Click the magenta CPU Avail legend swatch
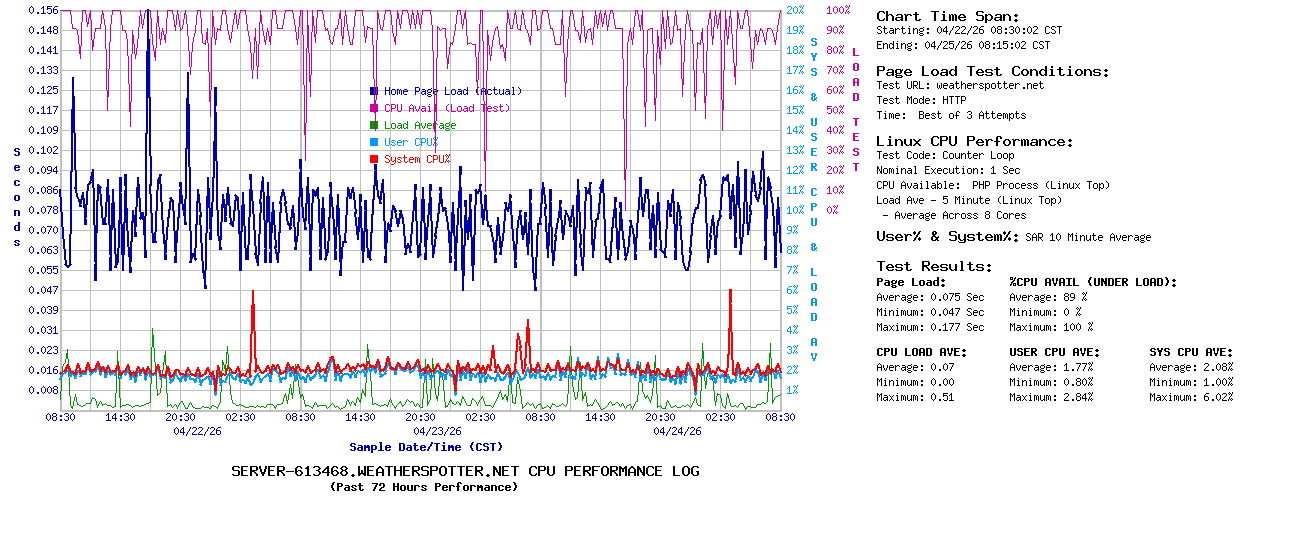This screenshot has height=550, width=1300. tap(374, 108)
